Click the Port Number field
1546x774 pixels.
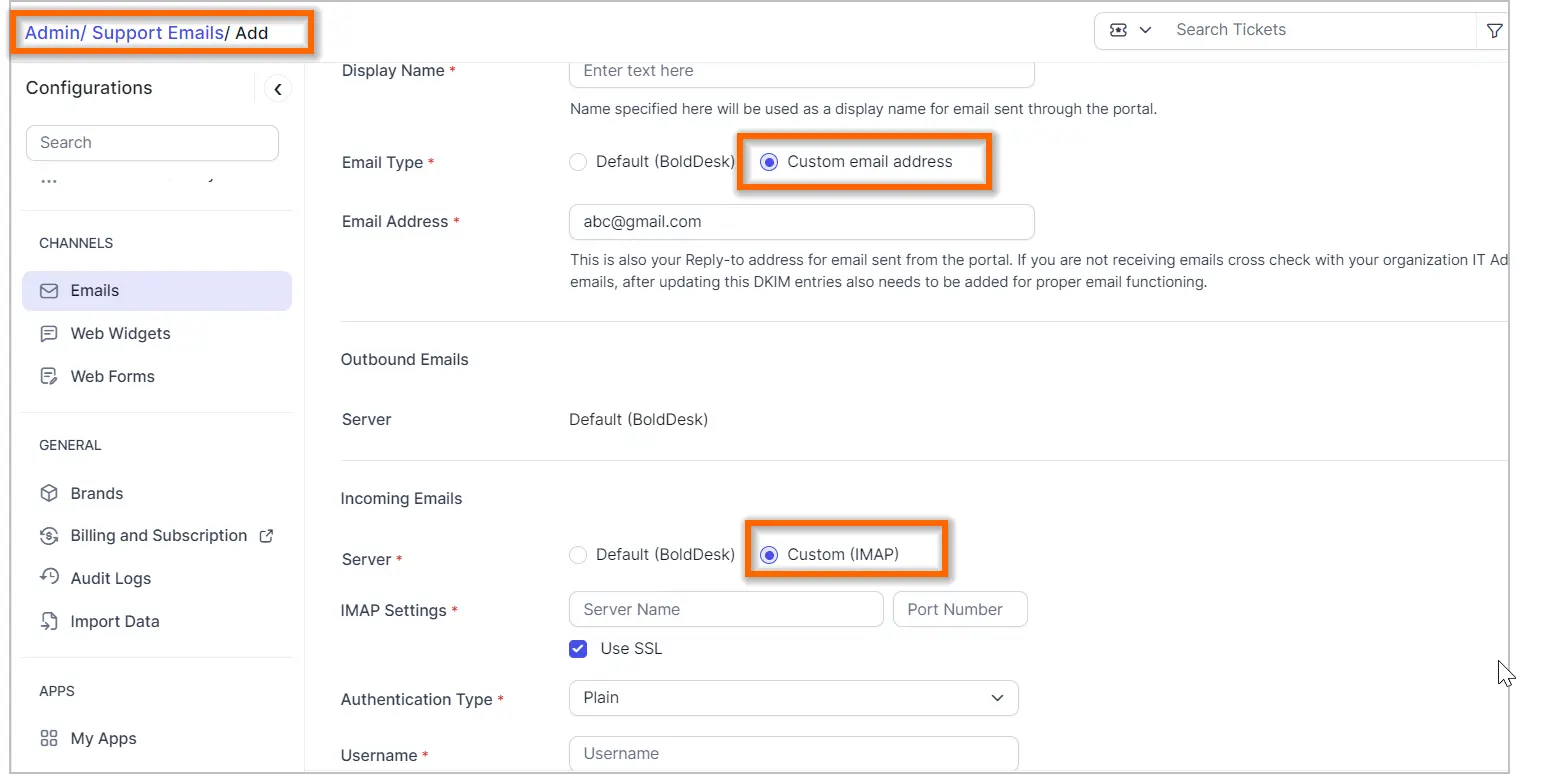pos(960,610)
